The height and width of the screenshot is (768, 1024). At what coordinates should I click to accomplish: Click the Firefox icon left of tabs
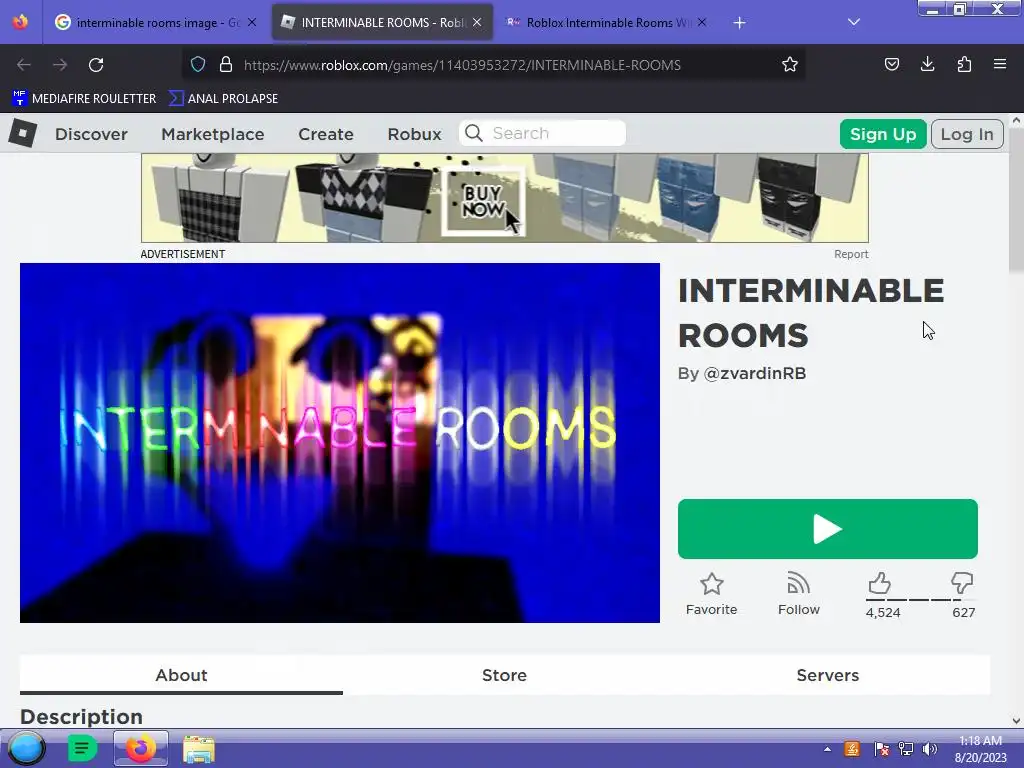pyautogui.click(x=20, y=22)
